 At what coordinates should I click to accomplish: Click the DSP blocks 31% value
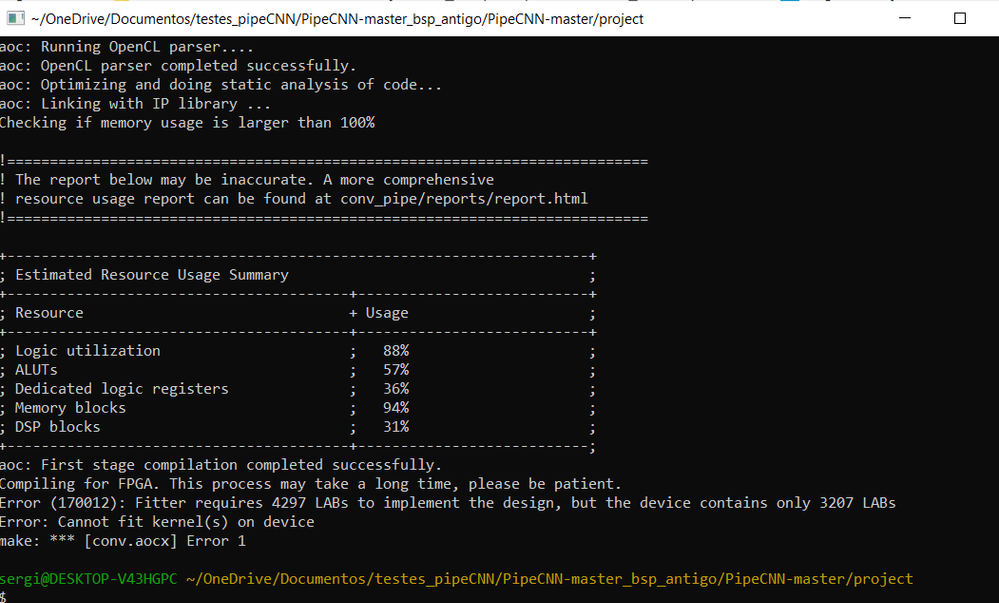coord(396,427)
